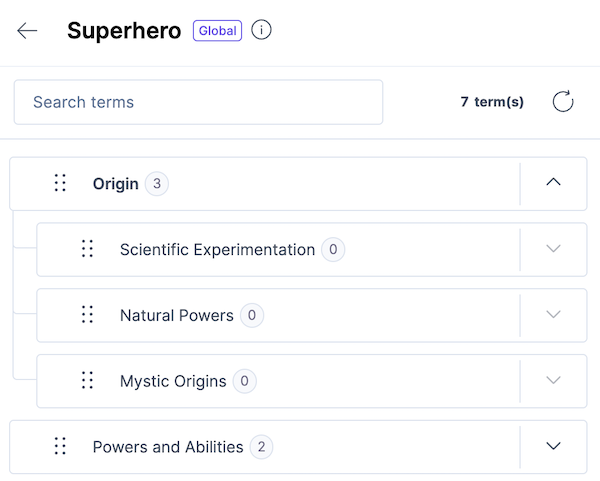The width and height of the screenshot is (600, 481).
Task: Click the back arrow icon
Action: 27,31
